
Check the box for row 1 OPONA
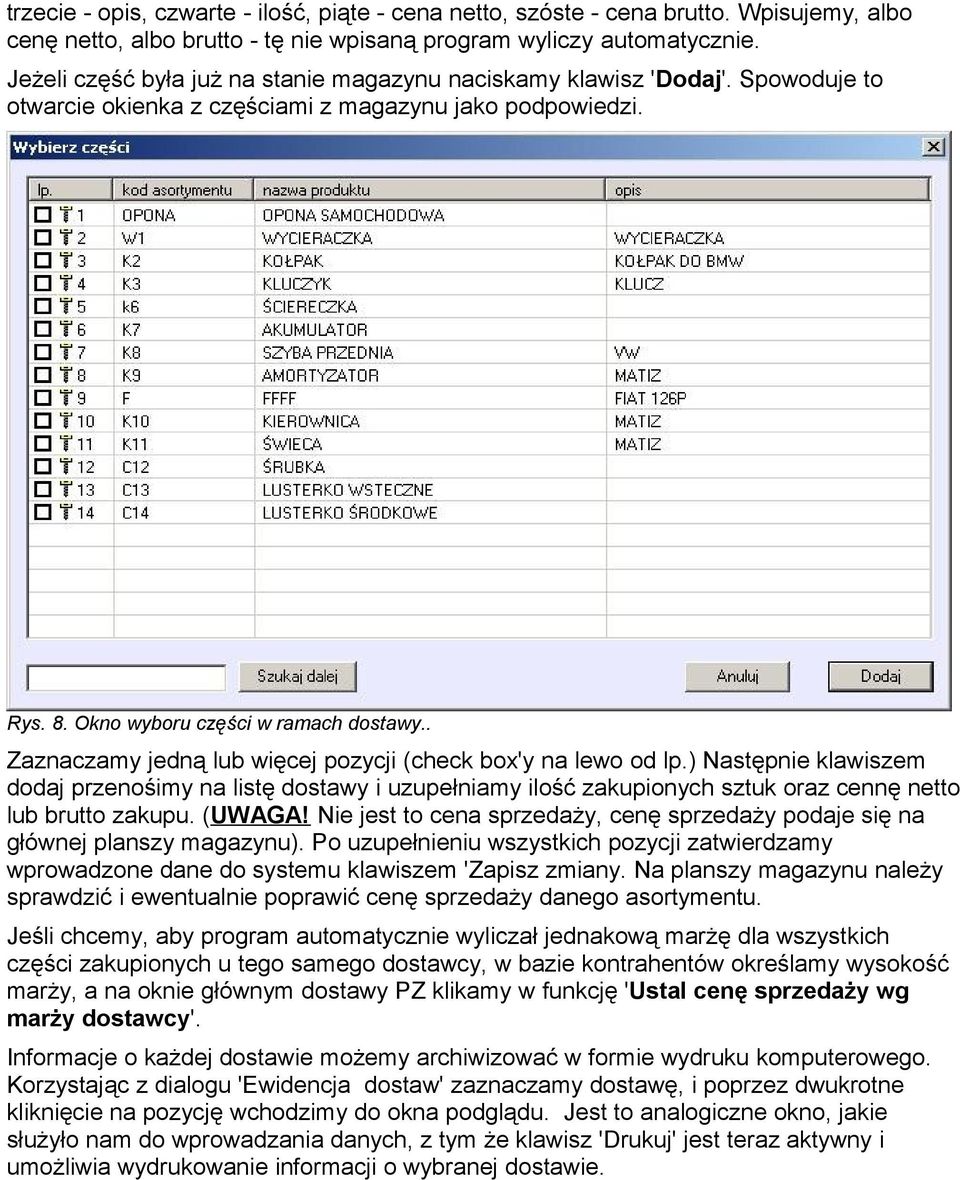click(x=43, y=215)
